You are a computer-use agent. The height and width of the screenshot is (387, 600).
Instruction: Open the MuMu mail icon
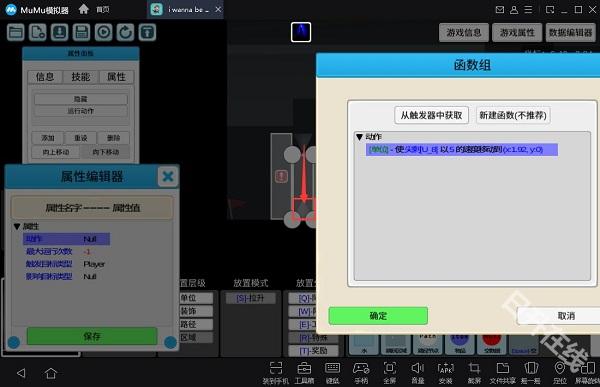click(500, 10)
